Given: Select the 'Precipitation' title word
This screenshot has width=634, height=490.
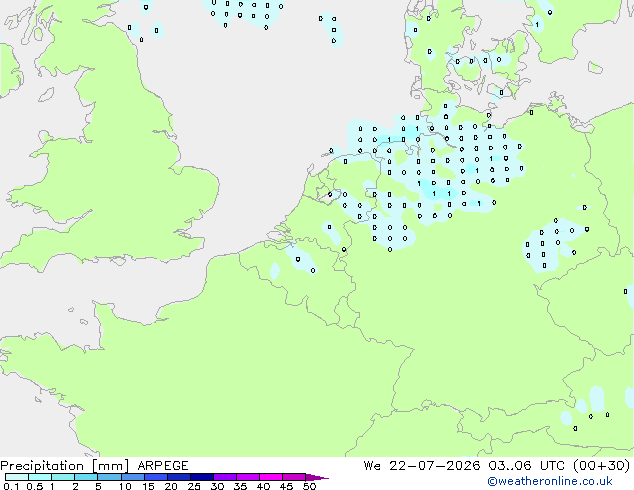Looking at the screenshot, I should pos(42,466).
